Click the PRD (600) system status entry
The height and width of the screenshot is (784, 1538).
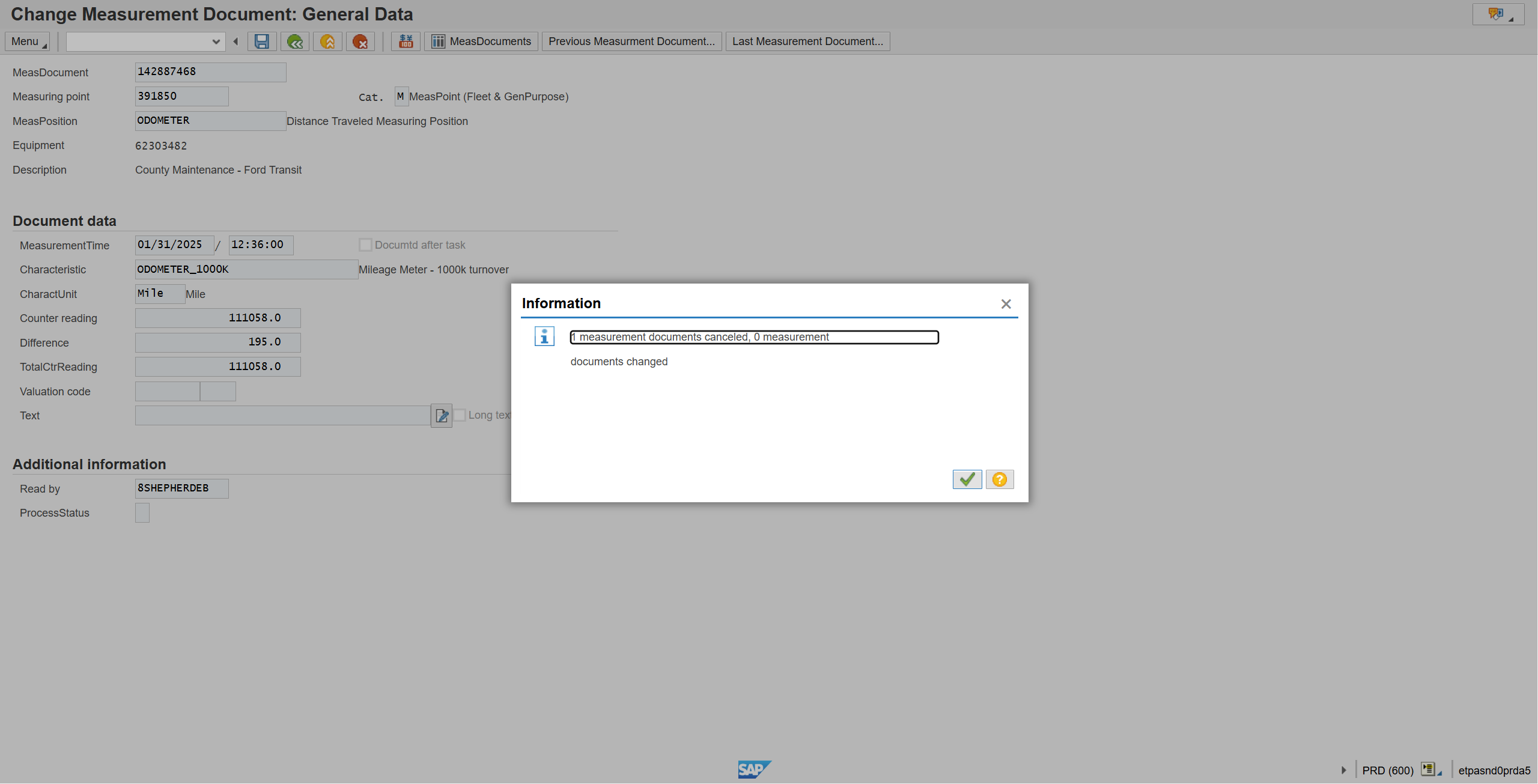[1388, 771]
